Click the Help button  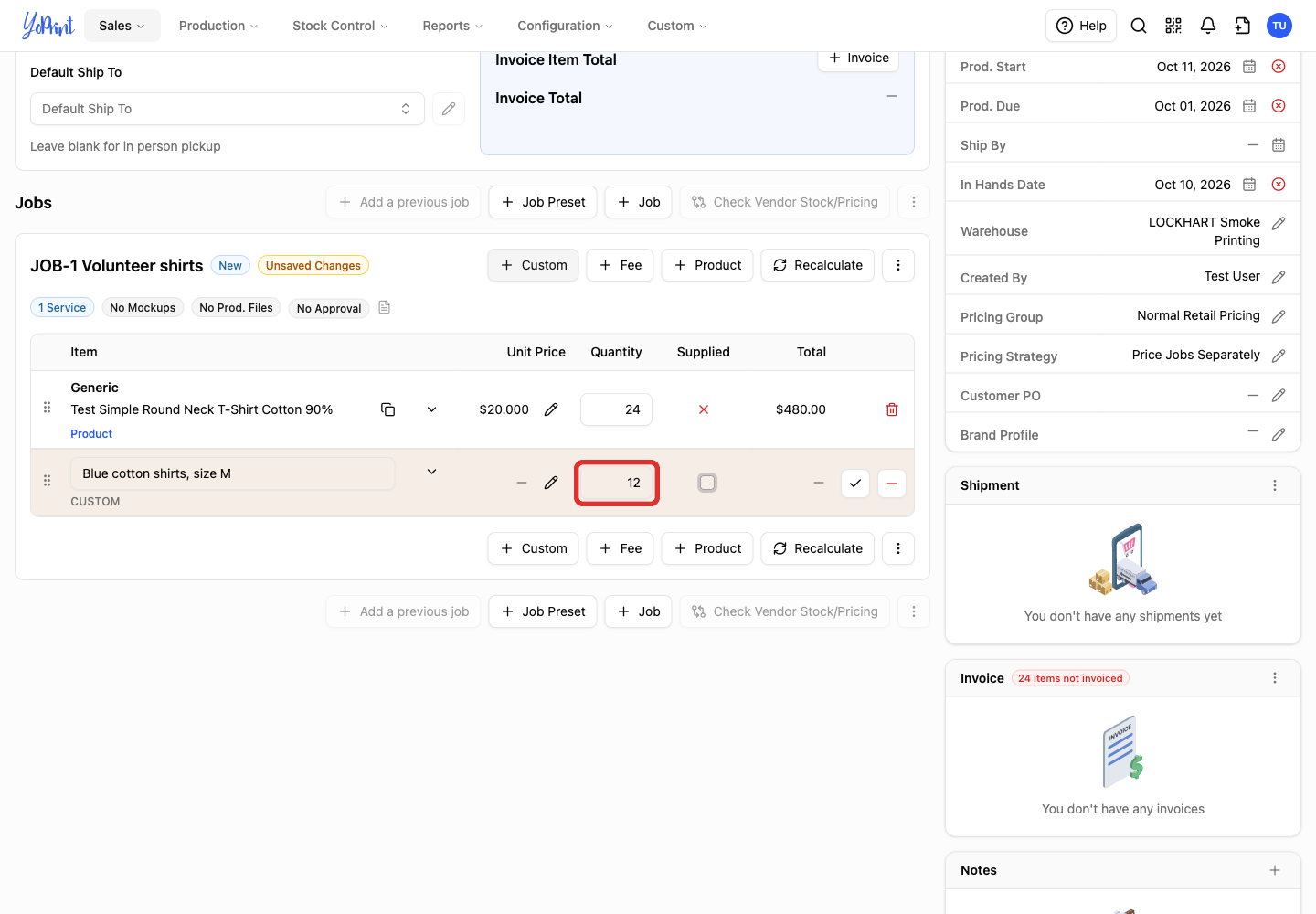click(x=1081, y=26)
